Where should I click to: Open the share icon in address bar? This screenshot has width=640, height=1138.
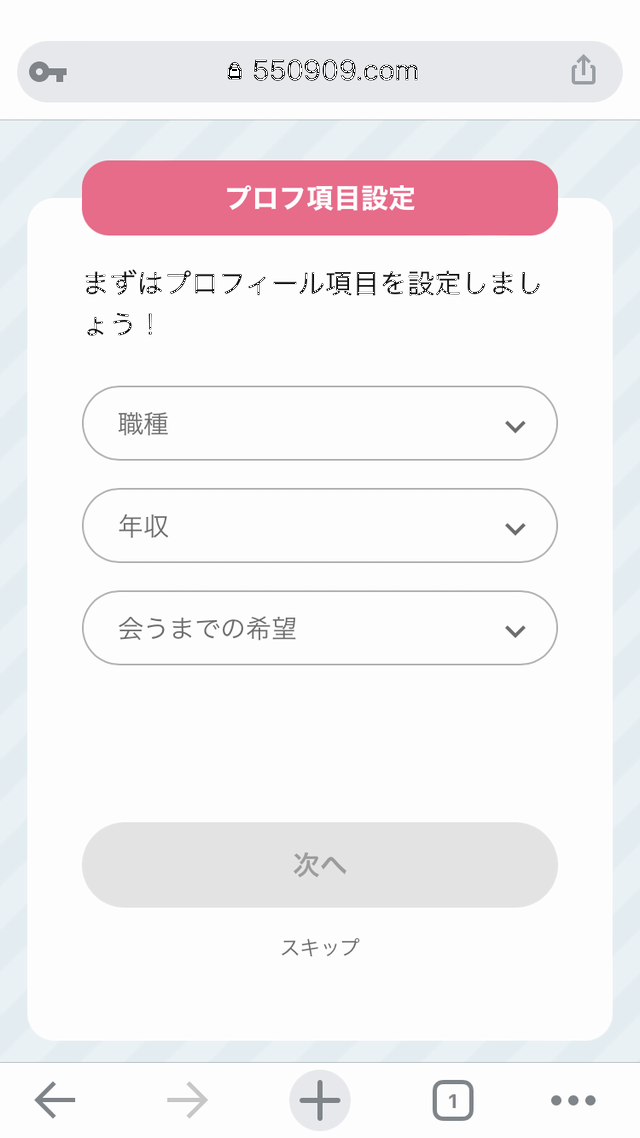tap(583, 71)
